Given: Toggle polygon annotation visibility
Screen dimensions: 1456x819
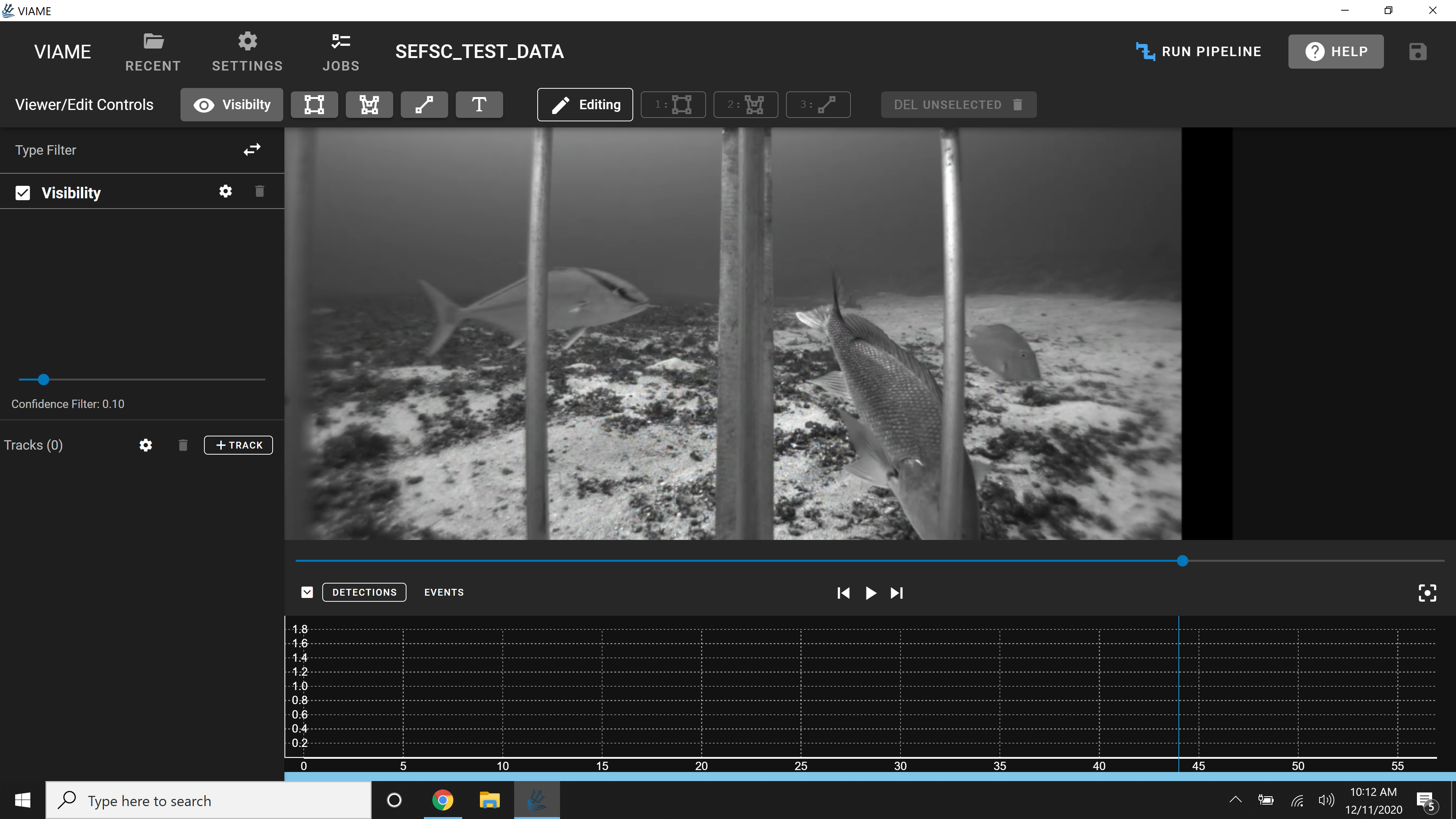Looking at the screenshot, I should pos(369,105).
